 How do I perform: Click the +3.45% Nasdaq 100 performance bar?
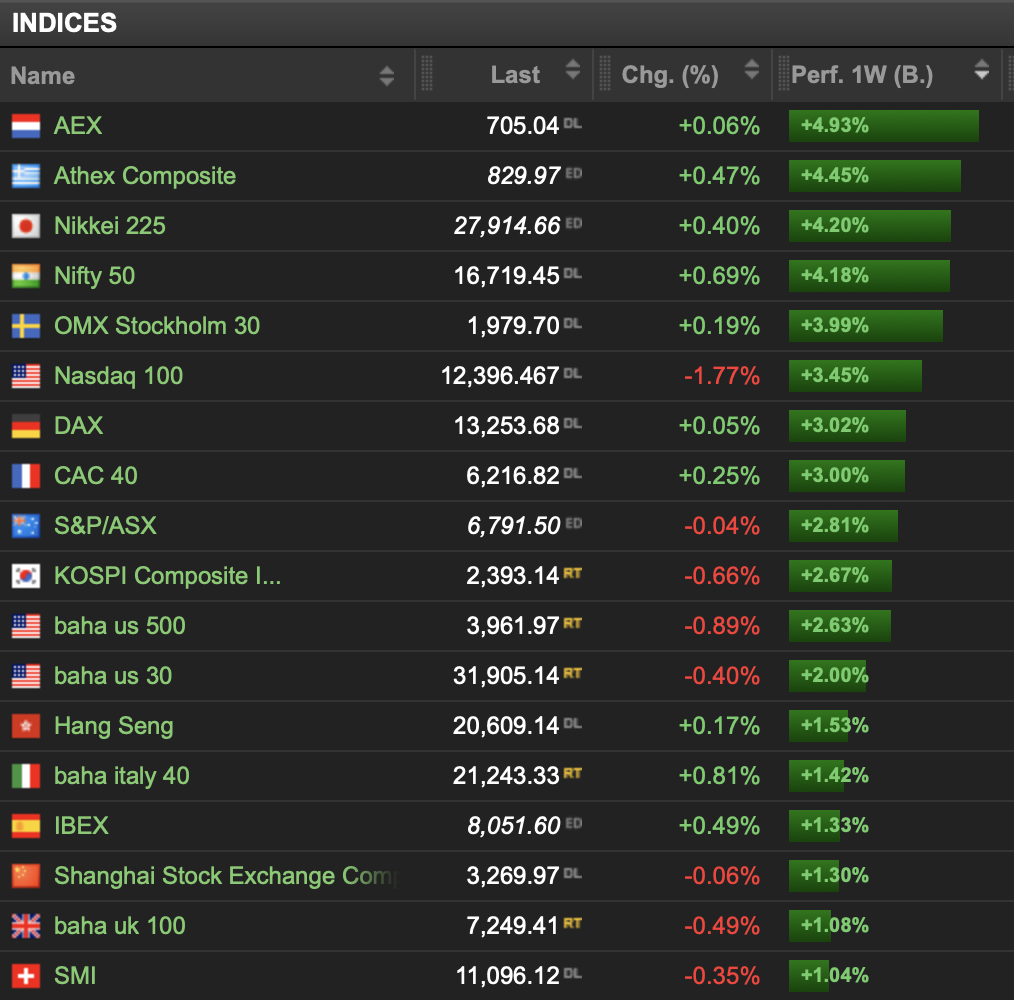pyautogui.click(x=855, y=375)
